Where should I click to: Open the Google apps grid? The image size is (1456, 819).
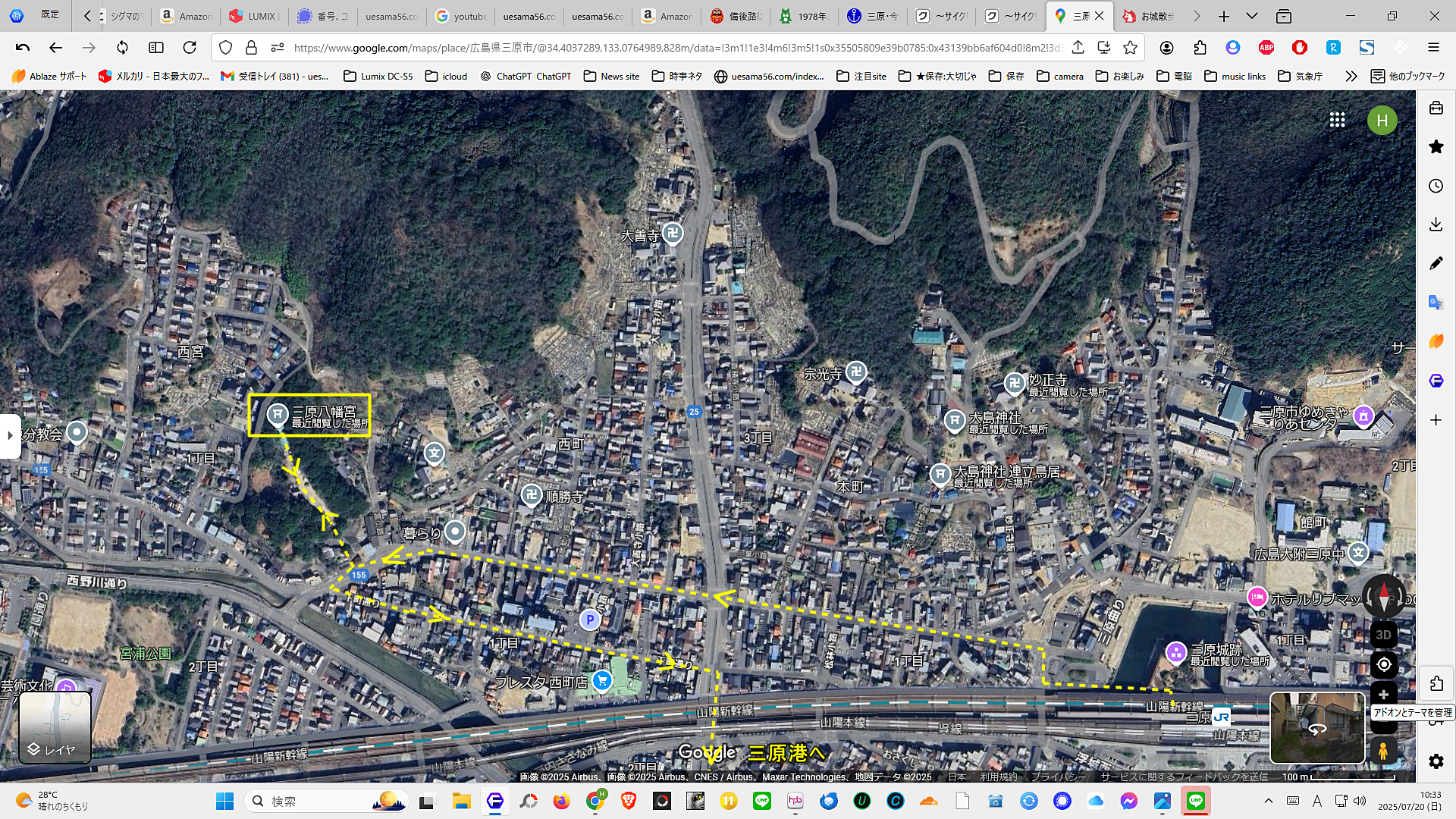coord(1337,120)
